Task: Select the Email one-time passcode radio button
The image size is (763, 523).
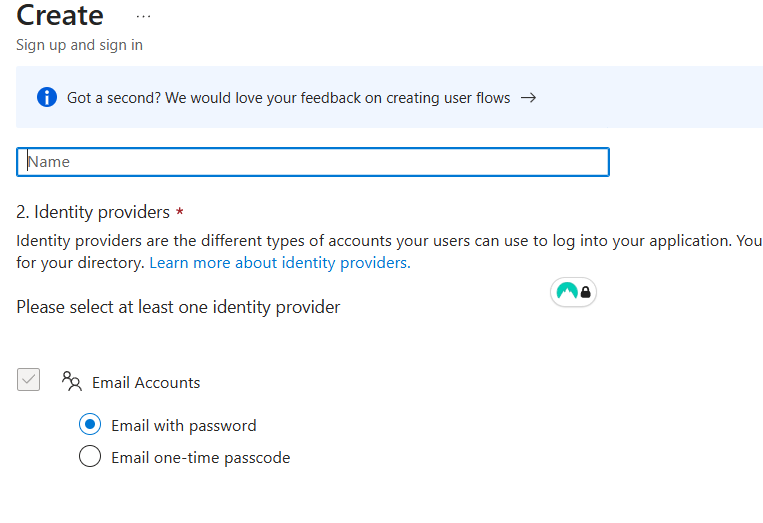Action: click(90, 456)
